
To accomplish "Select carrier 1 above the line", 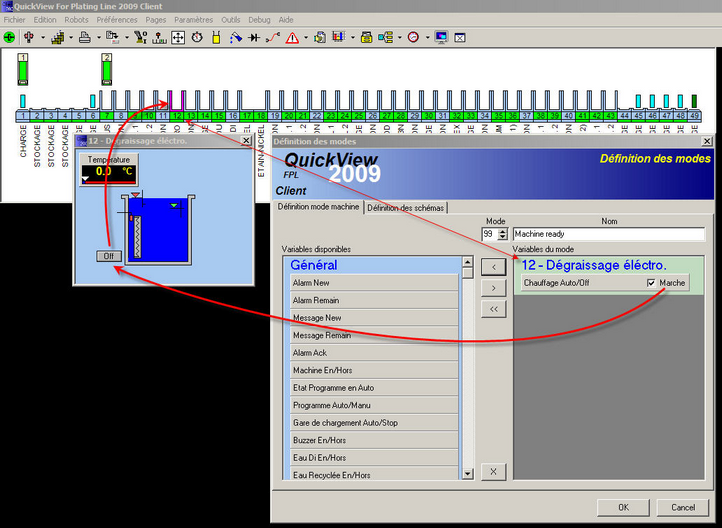I will coord(23,69).
